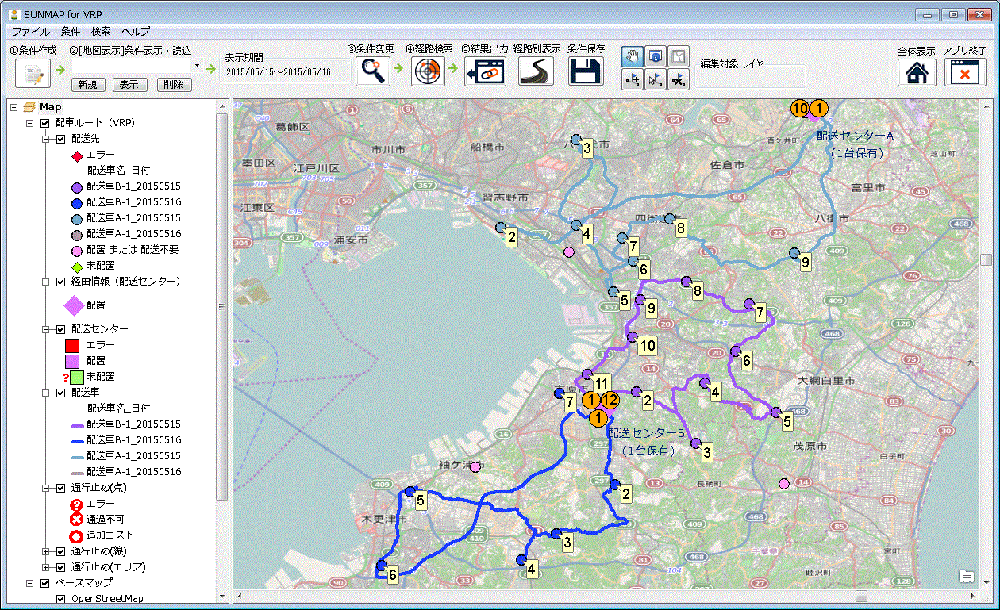The image size is (1000, 610).
Task: Open the ヘルプ menu
Action: [x=135, y=32]
